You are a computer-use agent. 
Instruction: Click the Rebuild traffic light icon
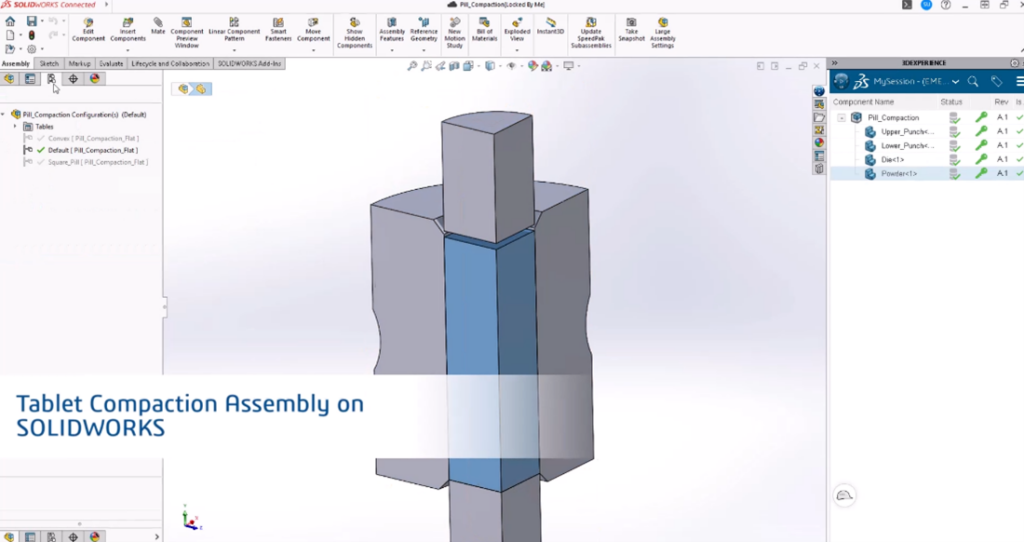point(31,35)
